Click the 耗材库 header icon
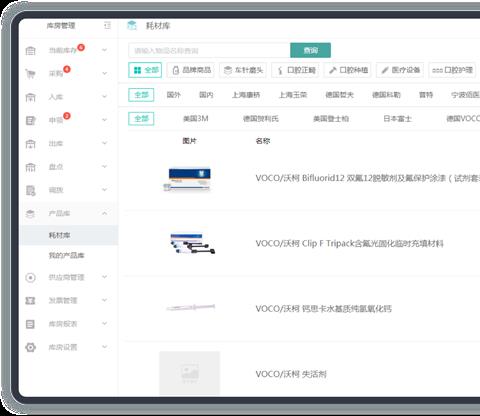The image size is (480, 416). click(x=132, y=25)
